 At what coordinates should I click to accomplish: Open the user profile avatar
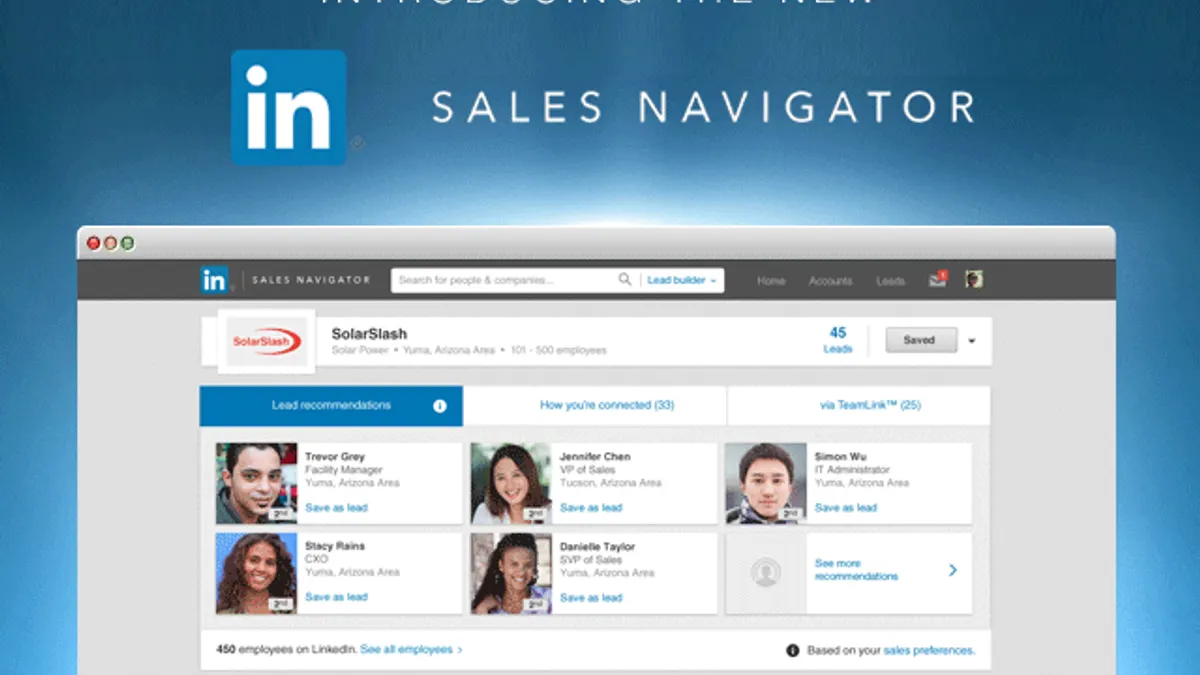point(973,280)
